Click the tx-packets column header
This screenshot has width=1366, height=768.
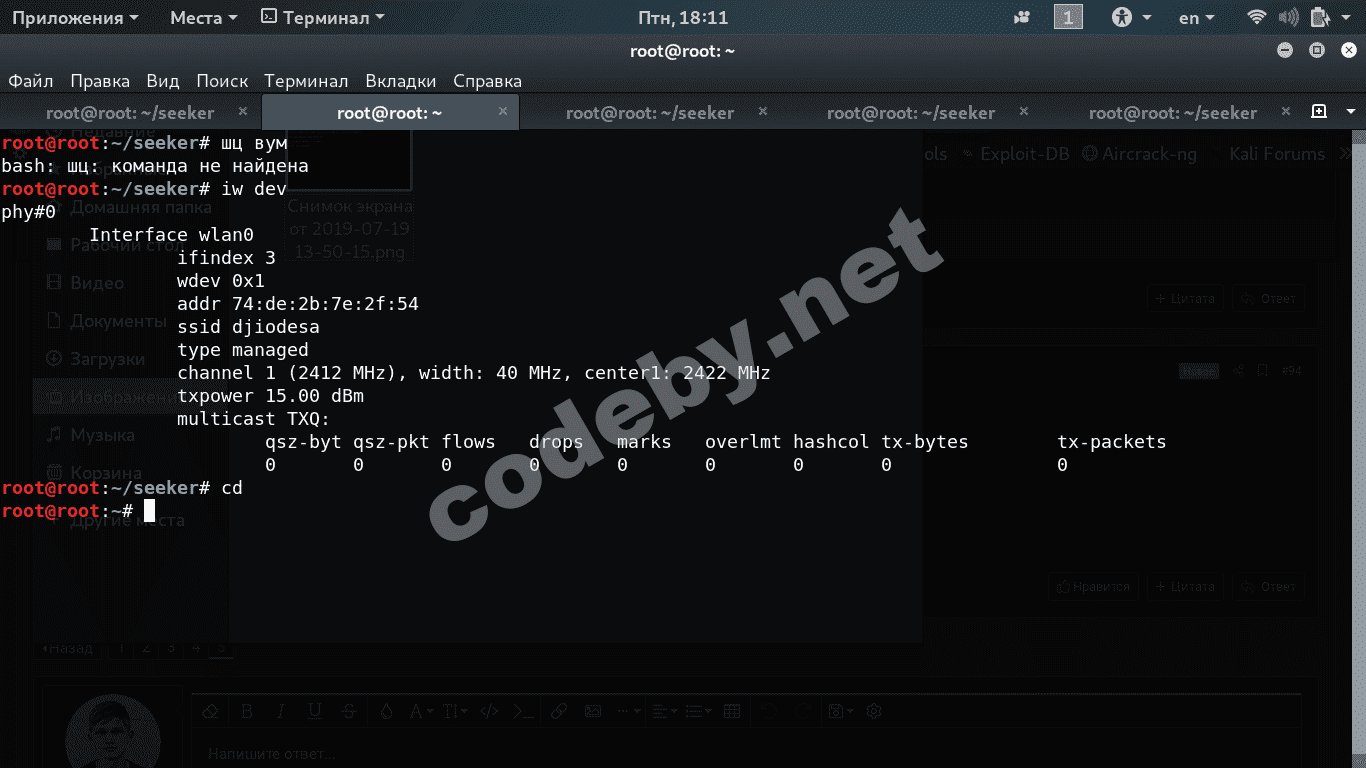point(1112,442)
